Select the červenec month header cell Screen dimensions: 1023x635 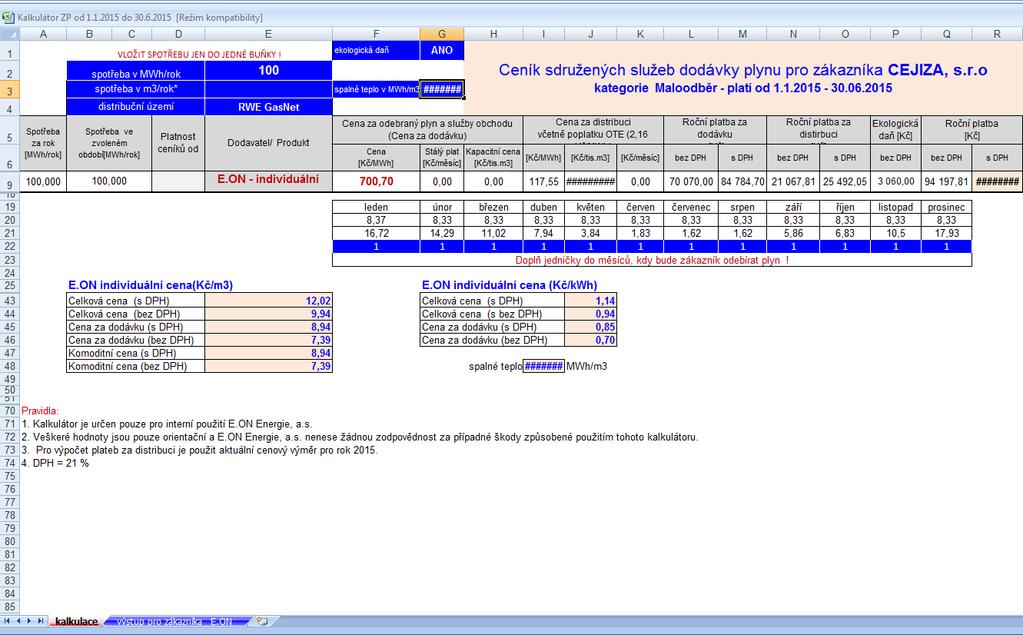[691, 208]
